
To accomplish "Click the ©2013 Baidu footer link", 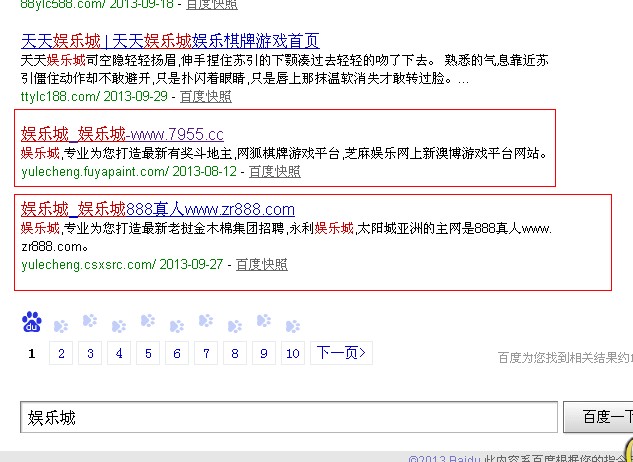I will [x=444, y=459].
